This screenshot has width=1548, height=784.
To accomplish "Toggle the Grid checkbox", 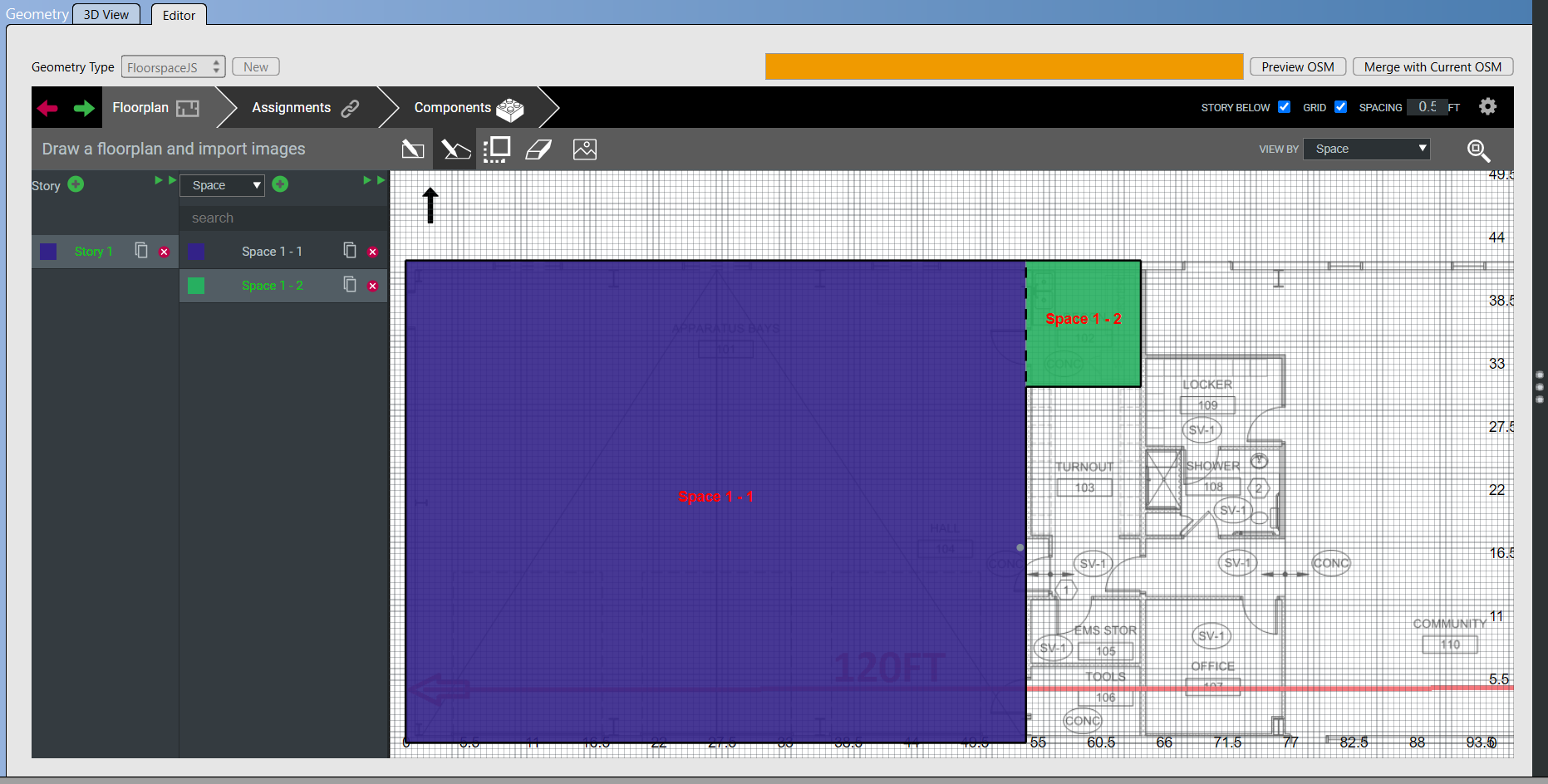I will coord(1341,107).
